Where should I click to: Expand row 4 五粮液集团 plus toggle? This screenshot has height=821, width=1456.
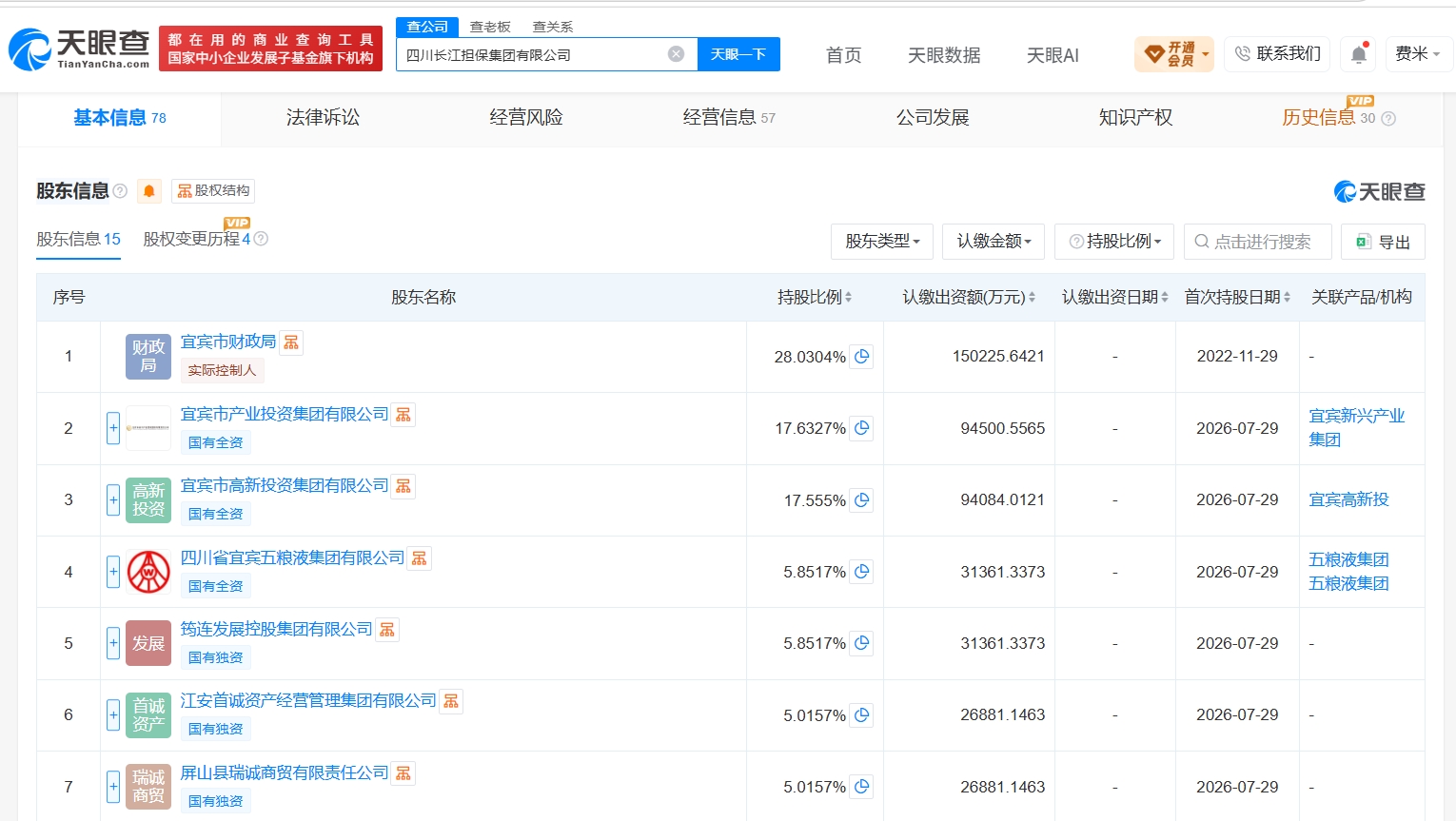point(113,572)
